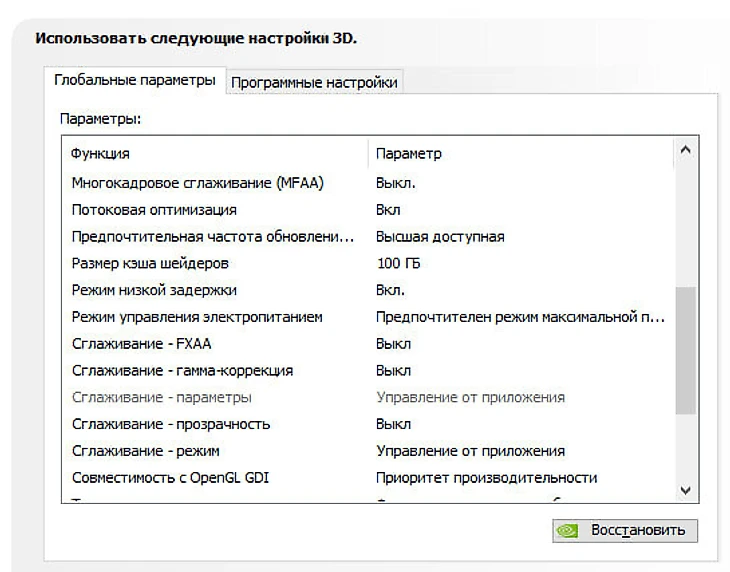Click the Параметр column header
Viewport: 730px width, 572px height.
click(x=408, y=154)
